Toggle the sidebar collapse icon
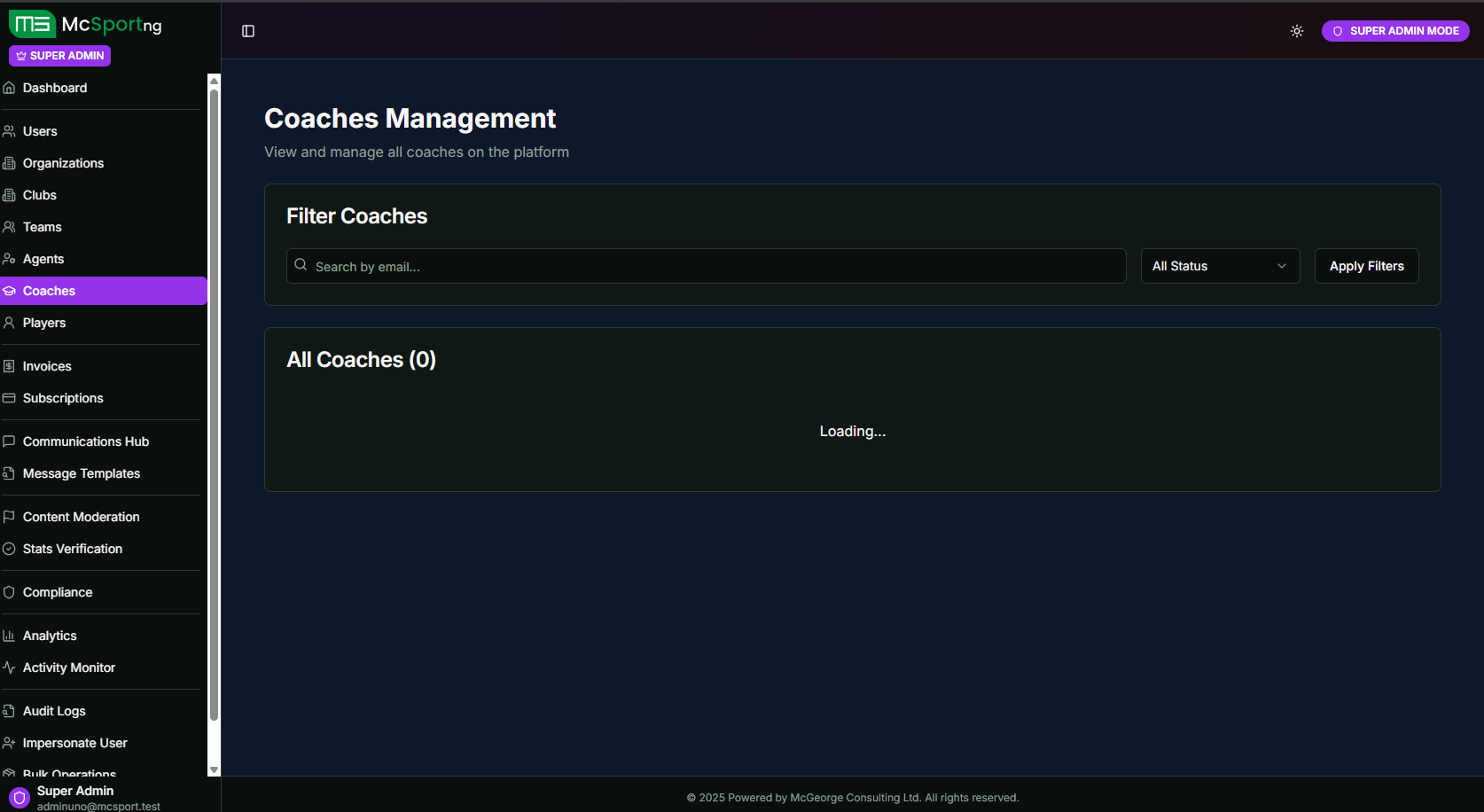Image resolution: width=1484 pixels, height=812 pixels. 248,31
